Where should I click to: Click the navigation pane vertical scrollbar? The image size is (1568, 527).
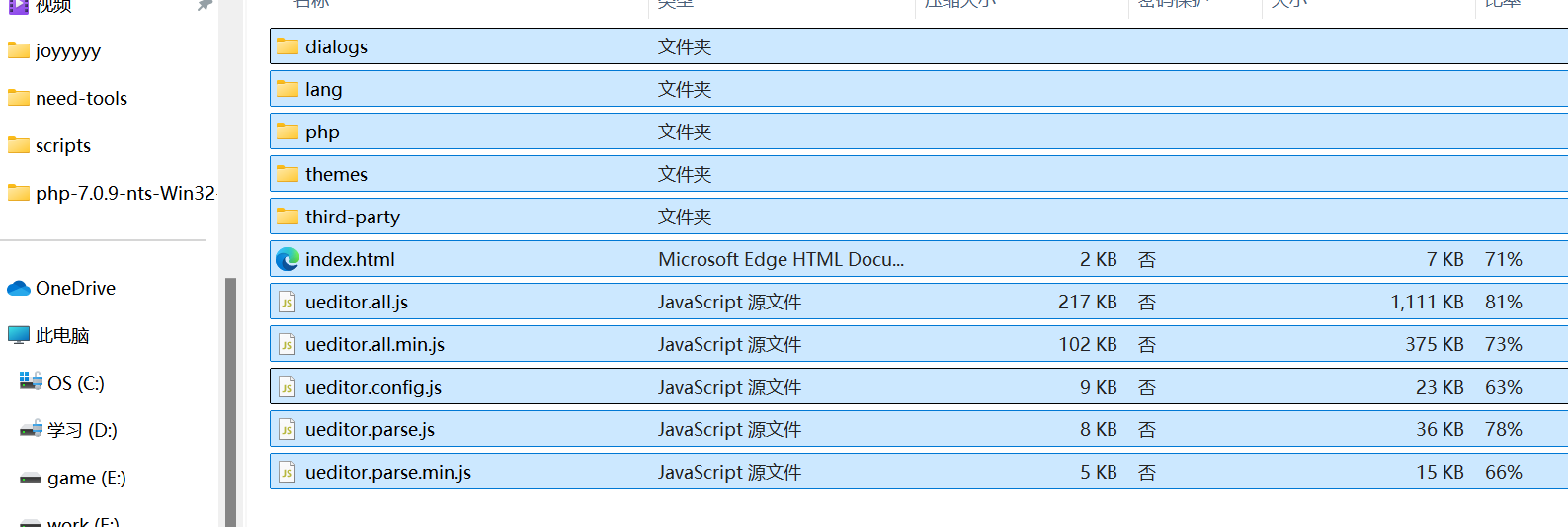pyautogui.click(x=230, y=401)
